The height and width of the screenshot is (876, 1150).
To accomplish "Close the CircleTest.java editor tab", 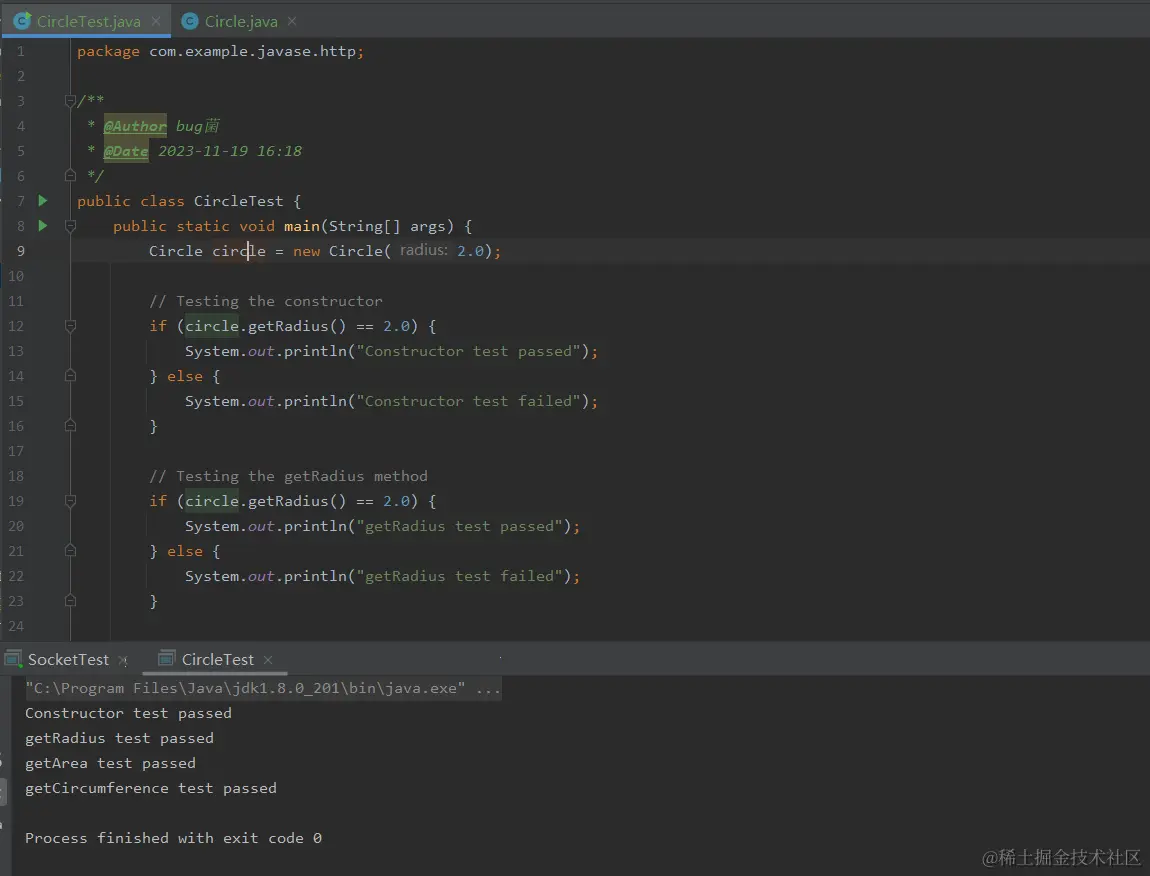I will coord(156,21).
